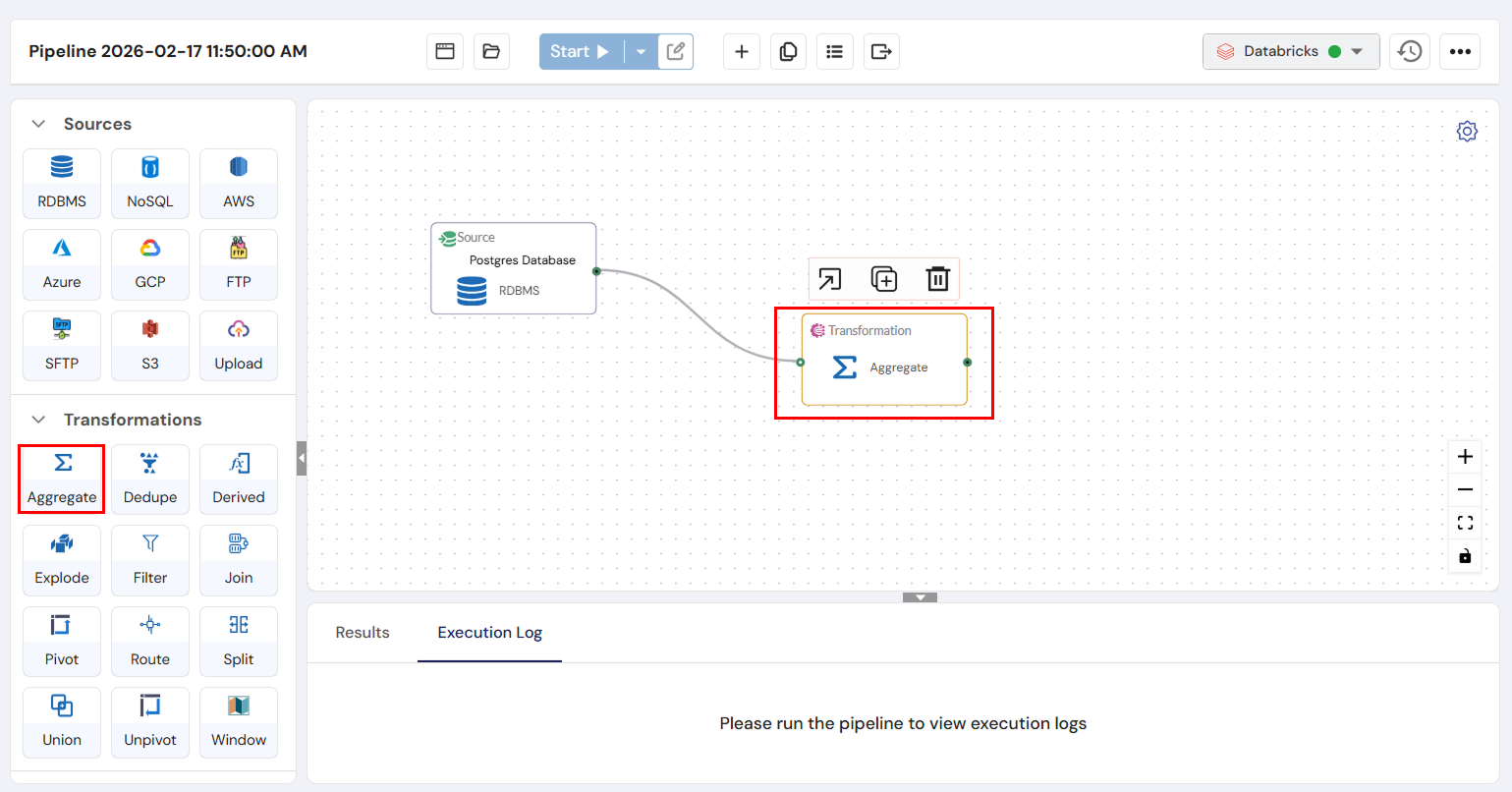This screenshot has width=1512, height=792.
Task: Add the Dedupe transformation
Action: coord(149,479)
